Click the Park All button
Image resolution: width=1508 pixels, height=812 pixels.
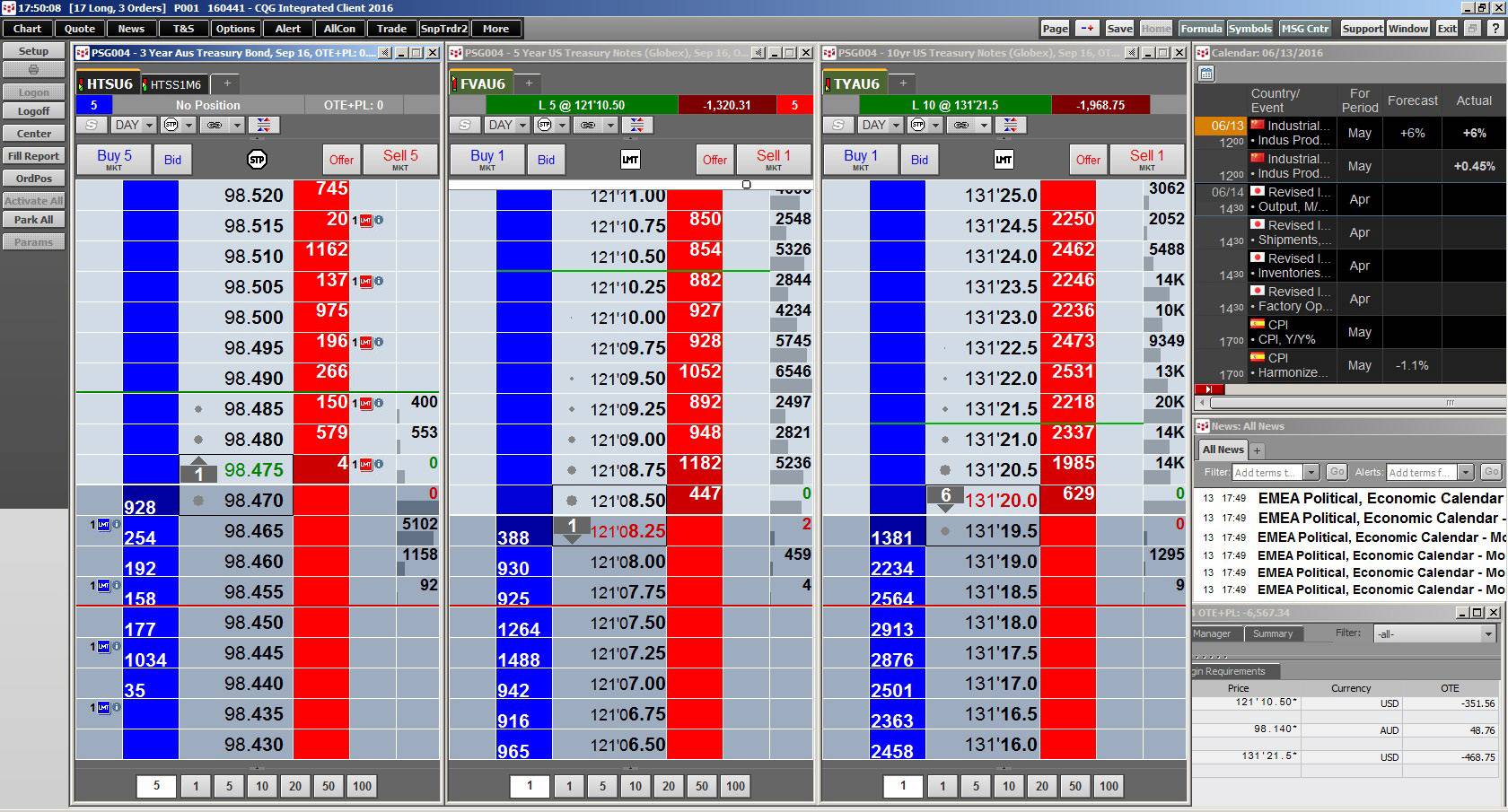coord(33,219)
